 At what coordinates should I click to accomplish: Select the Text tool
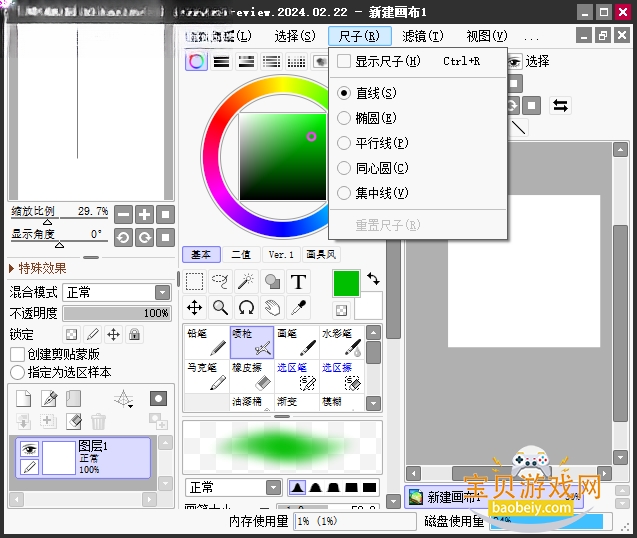tap(299, 281)
